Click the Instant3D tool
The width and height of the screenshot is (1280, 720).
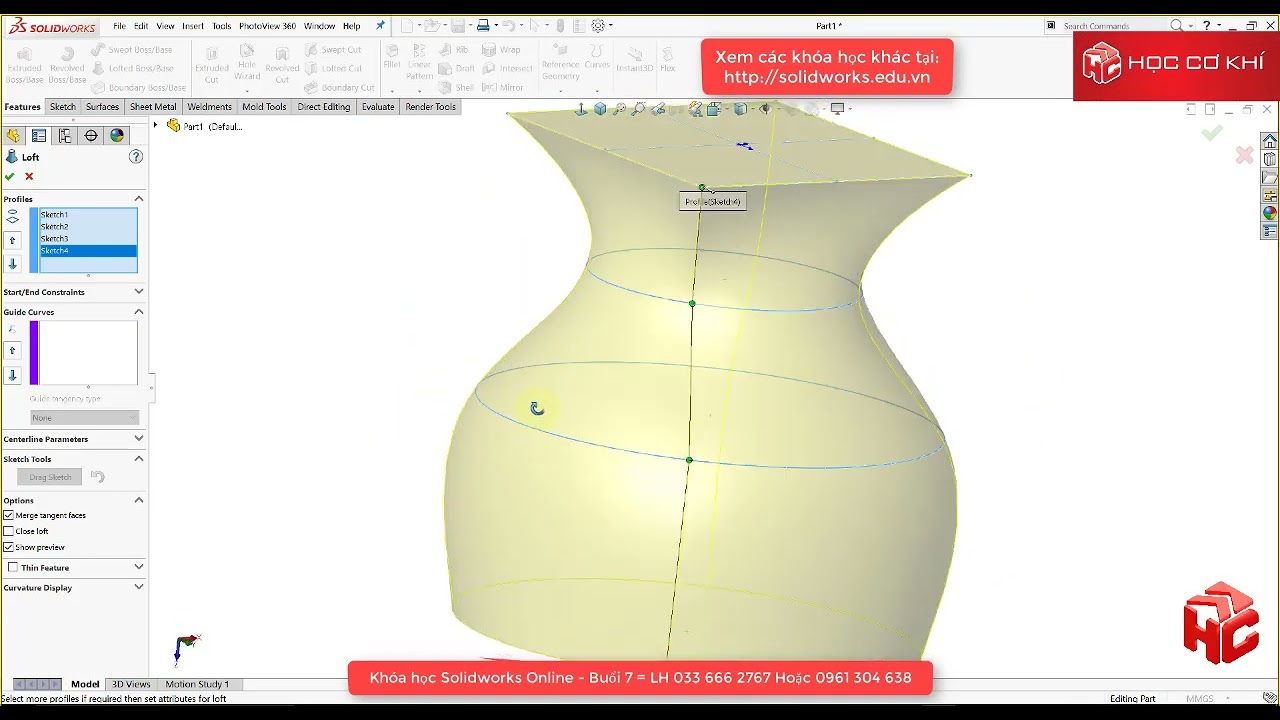click(x=634, y=60)
